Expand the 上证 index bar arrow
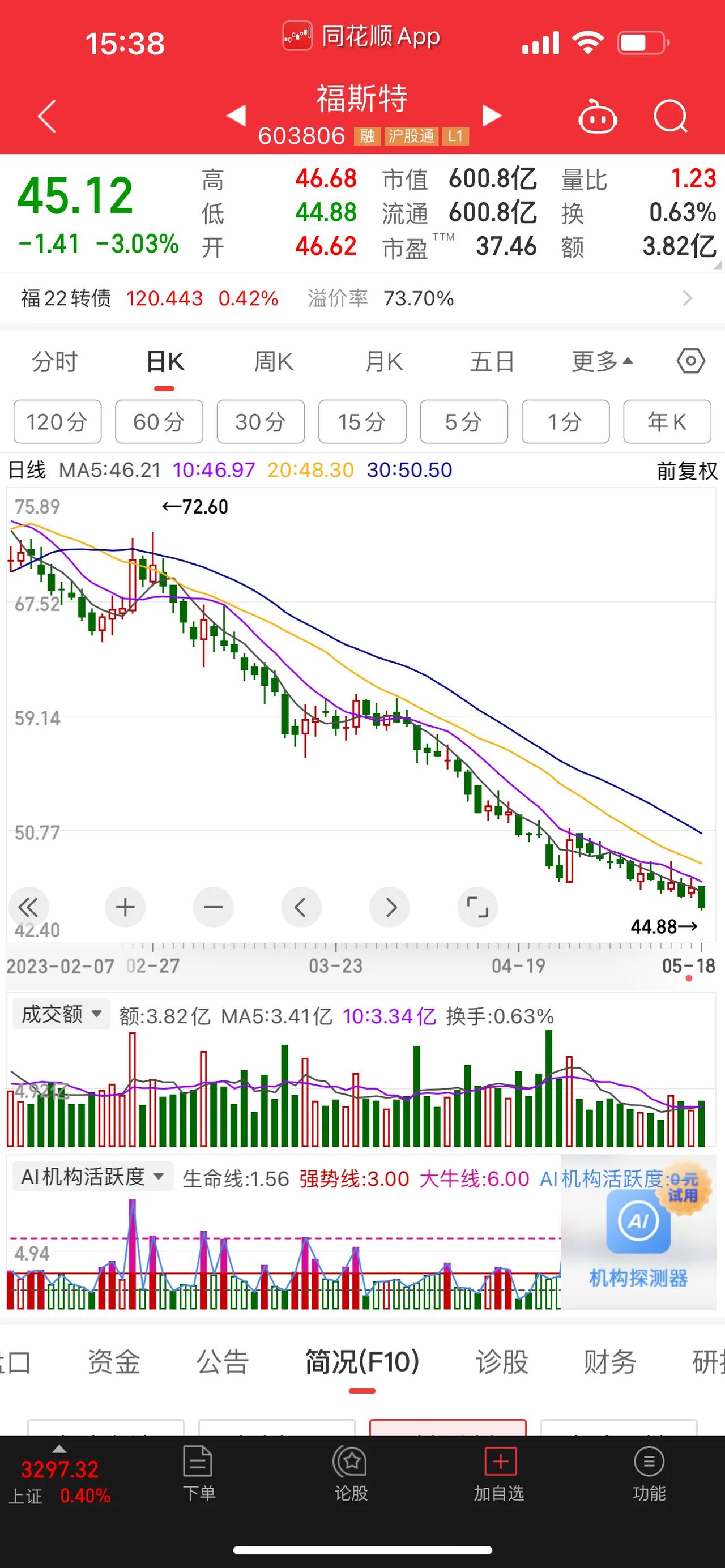The image size is (725, 1568). 59,1449
